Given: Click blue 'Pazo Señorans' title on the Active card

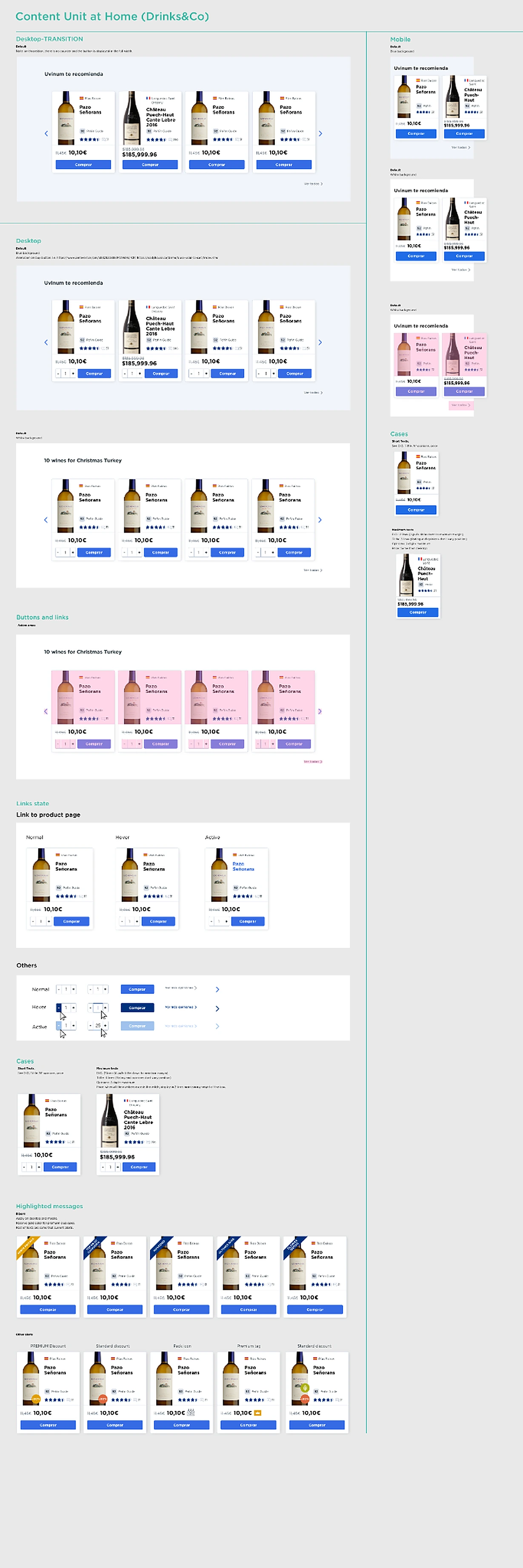Looking at the screenshot, I should 243,866.
